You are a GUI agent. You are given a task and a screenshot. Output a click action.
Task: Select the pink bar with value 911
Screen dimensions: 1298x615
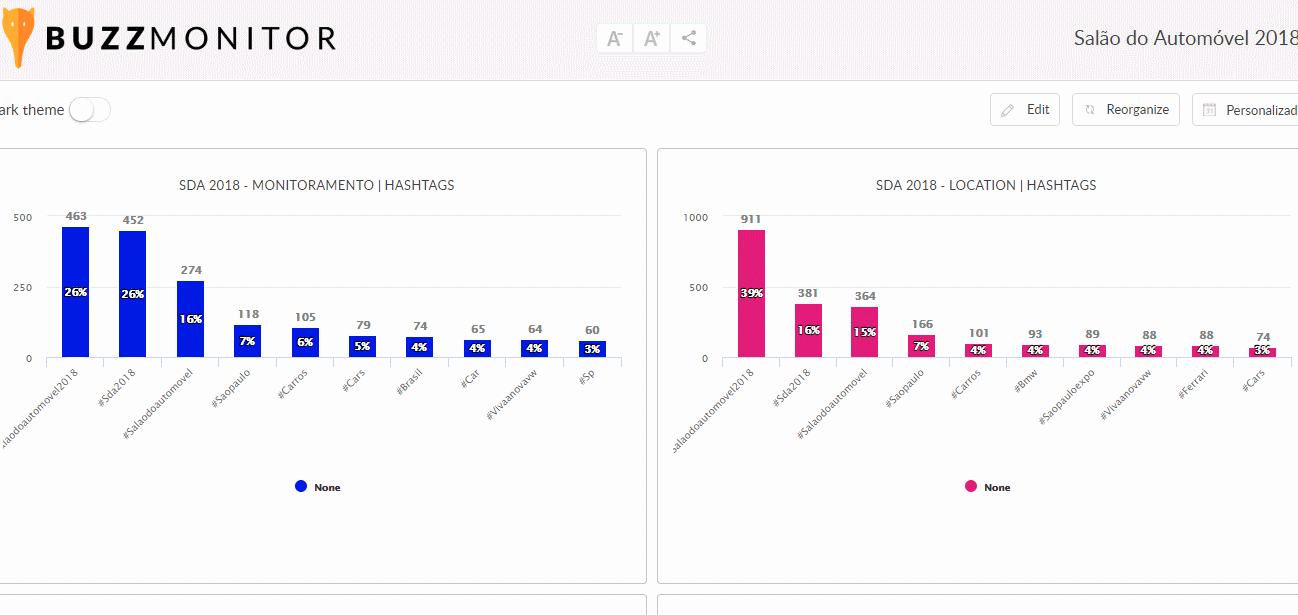coord(751,293)
